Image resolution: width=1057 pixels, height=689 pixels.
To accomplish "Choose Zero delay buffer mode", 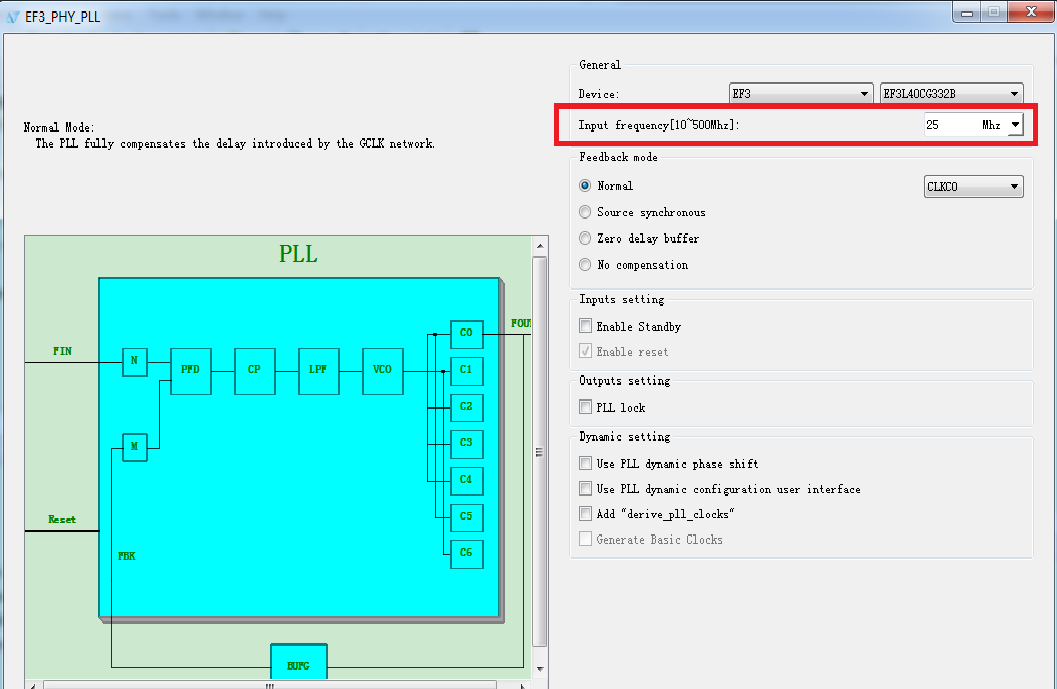I will [585, 239].
